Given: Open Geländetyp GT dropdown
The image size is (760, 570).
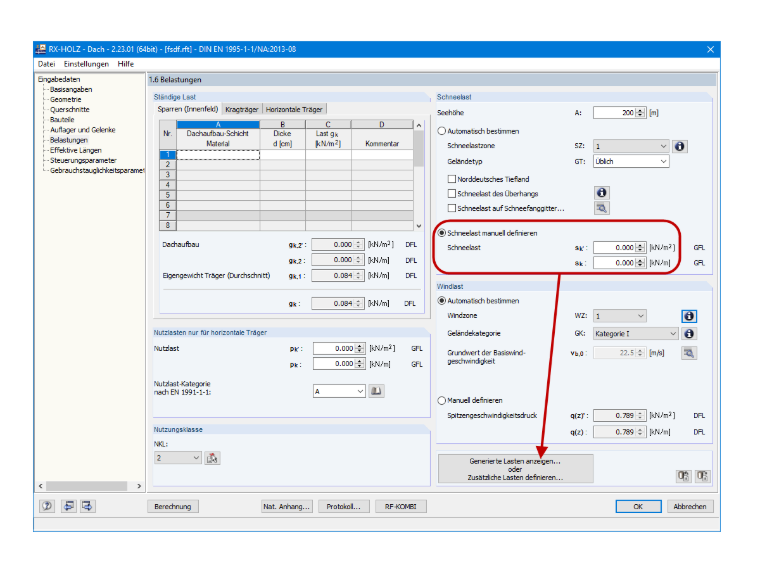Looking at the screenshot, I should [x=631, y=161].
